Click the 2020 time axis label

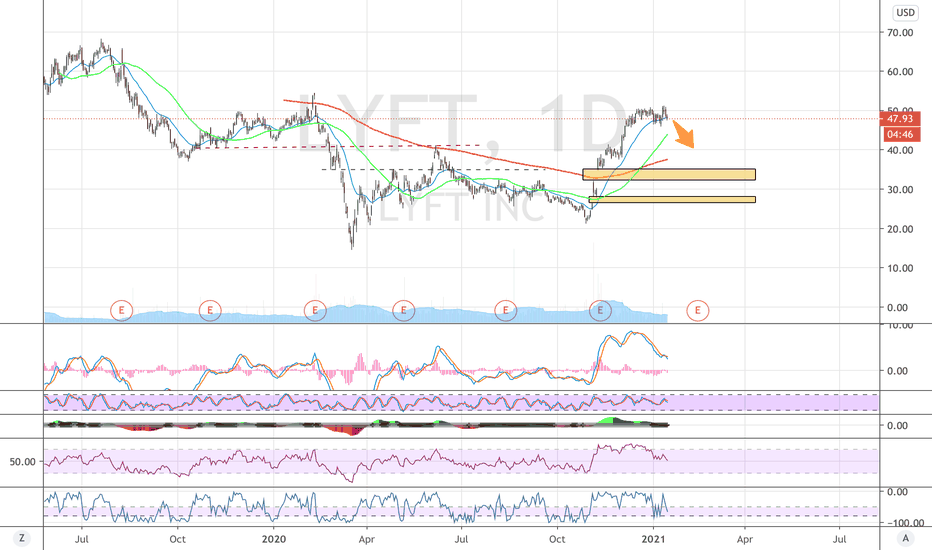click(x=273, y=539)
